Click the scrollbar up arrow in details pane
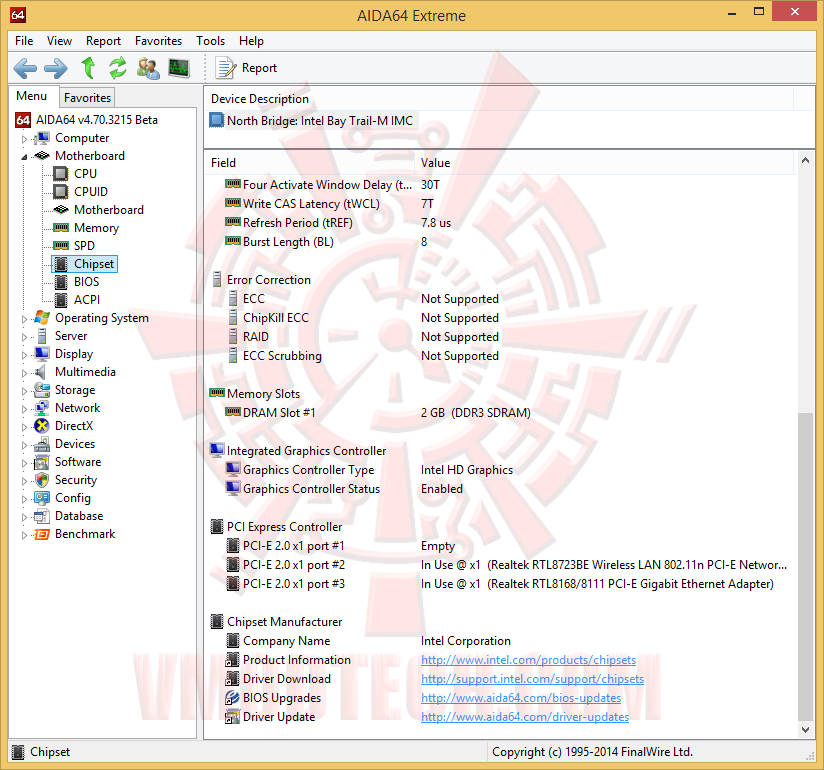Image resolution: width=824 pixels, height=770 pixels. pos(805,160)
